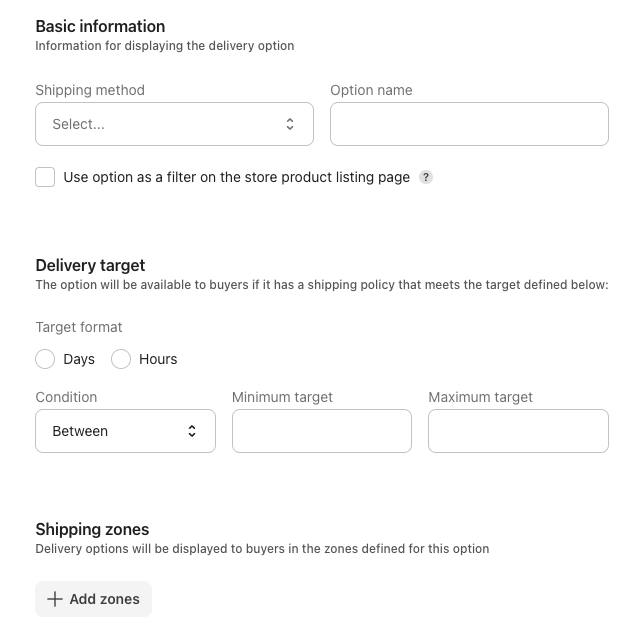This screenshot has width=624, height=639.
Task: Focus the Option name text field
Action: [x=469, y=124]
